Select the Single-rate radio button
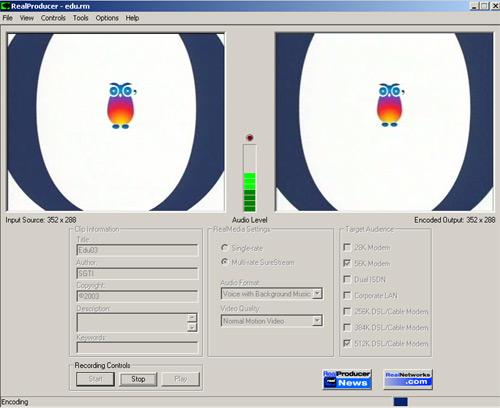Image resolution: width=500 pixels, height=408 pixels. 225,248
